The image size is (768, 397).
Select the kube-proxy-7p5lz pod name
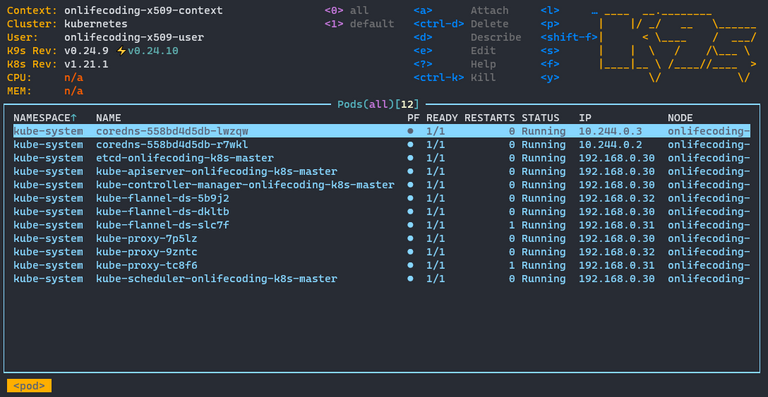[x=146, y=238]
